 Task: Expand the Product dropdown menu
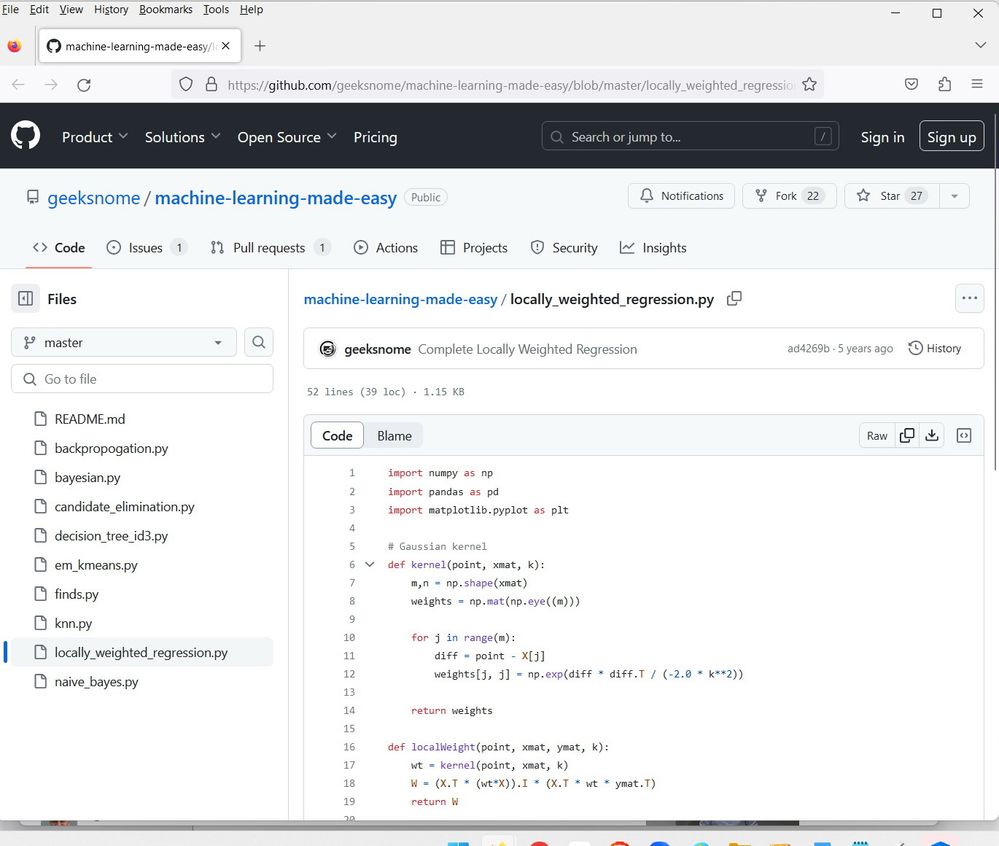pyautogui.click(x=95, y=137)
